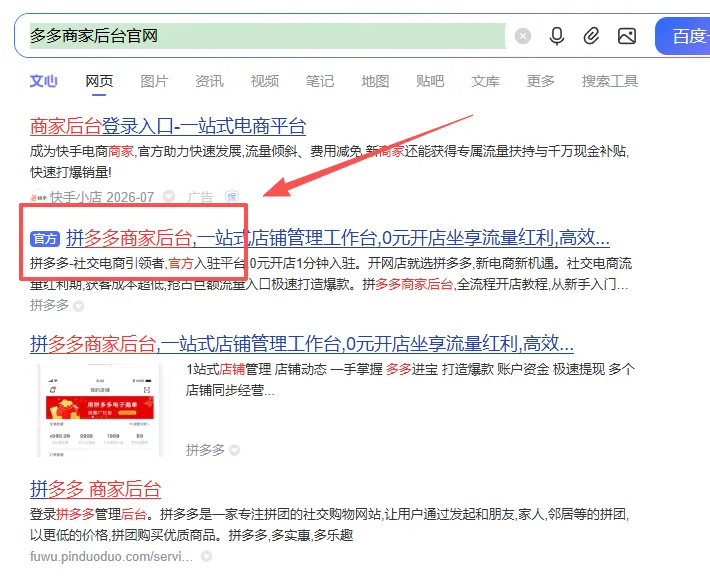Open the 拼多多 app screenshot thumbnail
The width and height of the screenshot is (710, 577).
pyautogui.click(x=100, y=410)
